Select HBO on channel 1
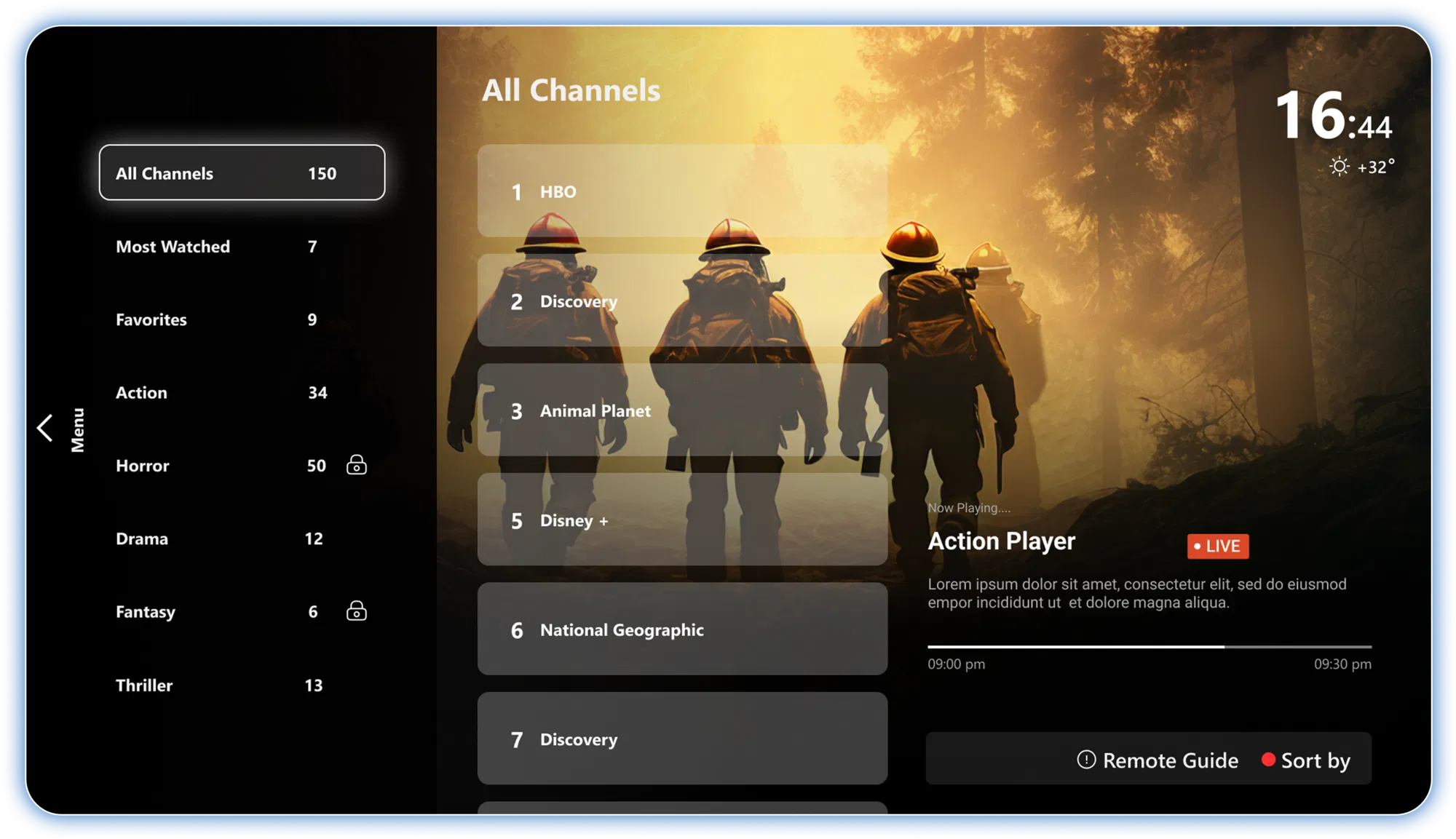Viewport: 1456px width, 839px height. coord(681,191)
